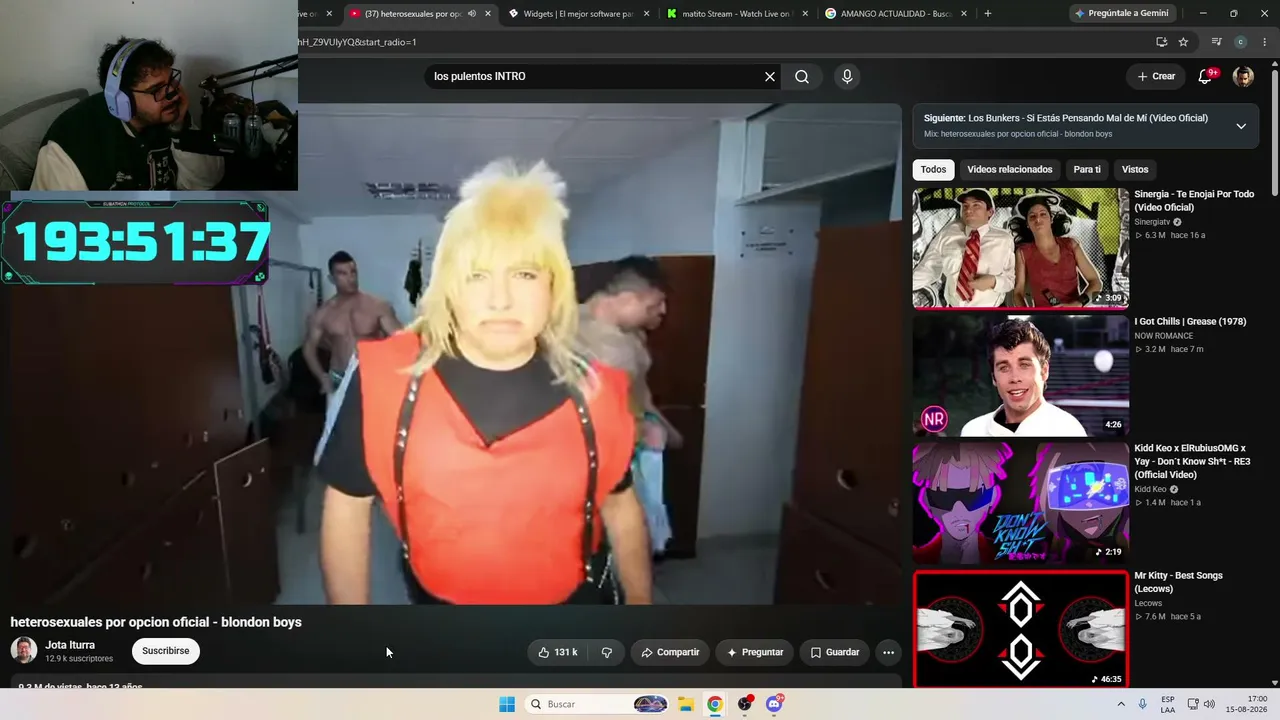Dislike the video with thumbs down
This screenshot has height=720, width=1280.
click(x=607, y=652)
